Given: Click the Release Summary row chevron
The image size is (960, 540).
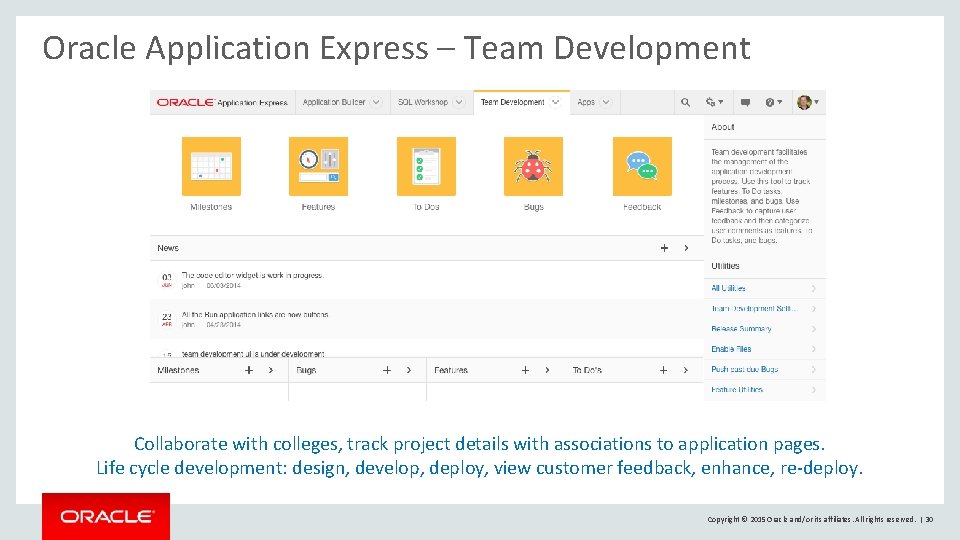Looking at the screenshot, I should click(814, 329).
